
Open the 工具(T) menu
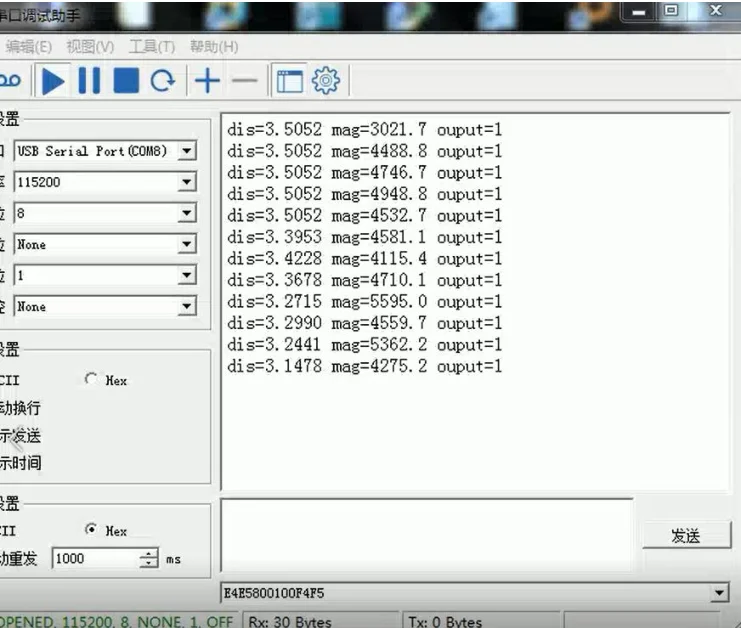tap(152, 47)
